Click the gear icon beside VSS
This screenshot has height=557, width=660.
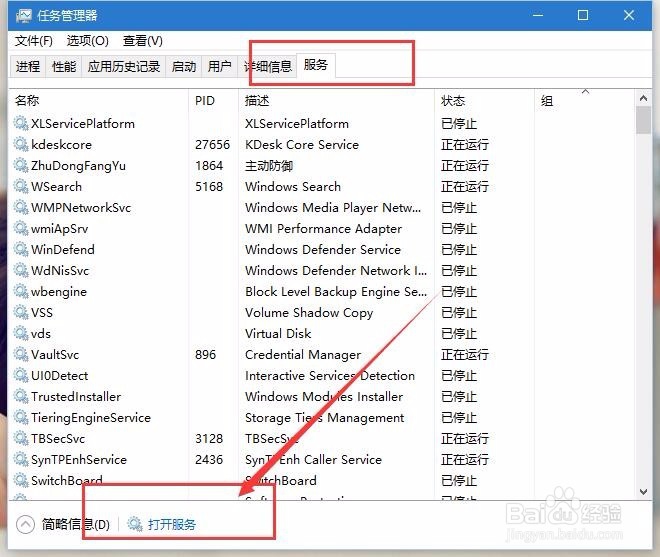pos(21,312)
